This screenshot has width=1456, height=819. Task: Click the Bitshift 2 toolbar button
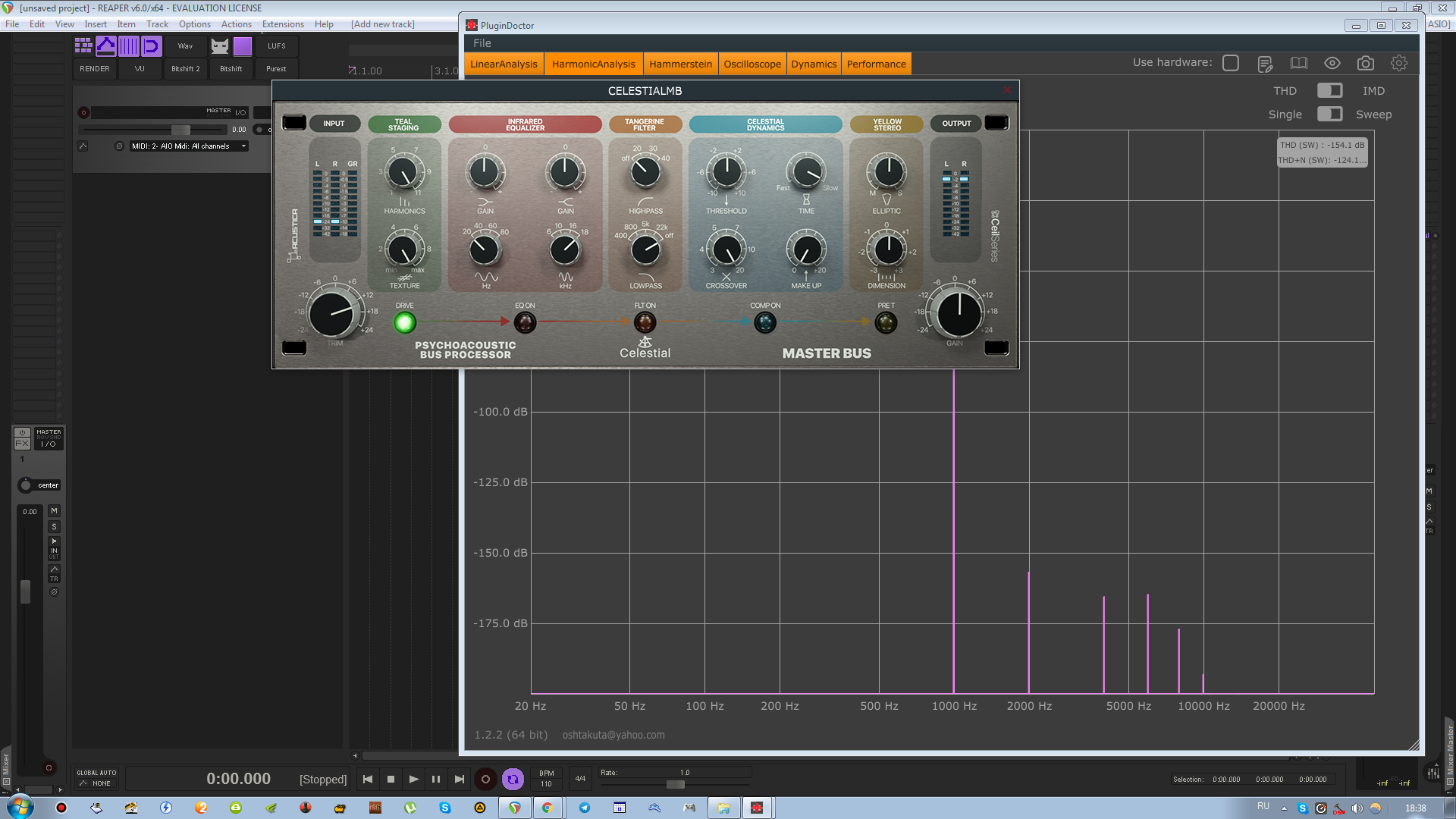(186, 69)
